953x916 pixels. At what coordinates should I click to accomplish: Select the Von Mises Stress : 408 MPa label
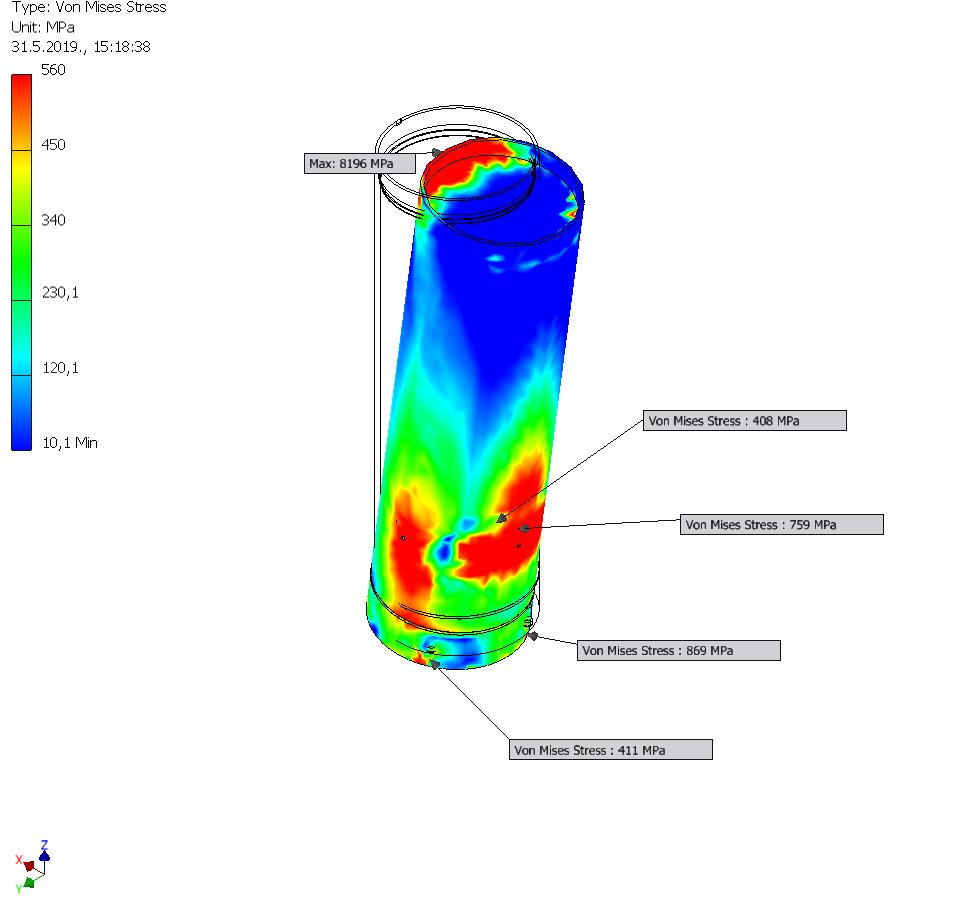744,421
